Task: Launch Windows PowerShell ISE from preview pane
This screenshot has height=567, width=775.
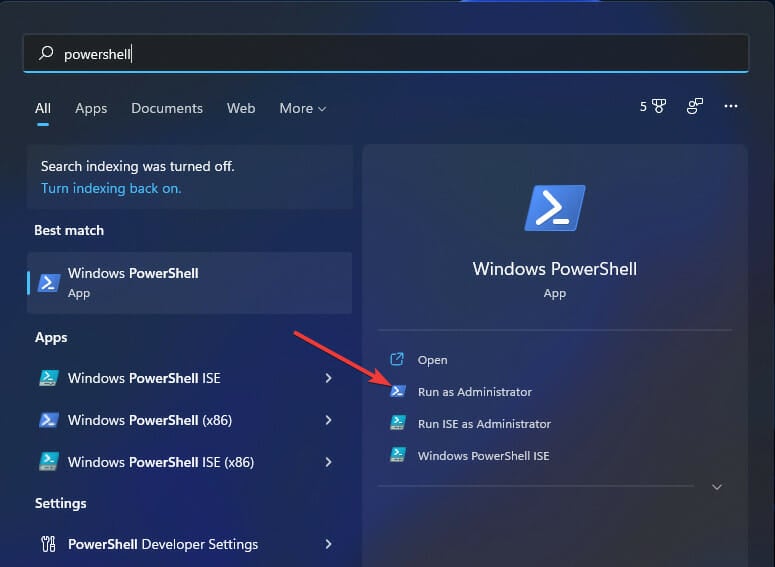Action: [483, 456]
